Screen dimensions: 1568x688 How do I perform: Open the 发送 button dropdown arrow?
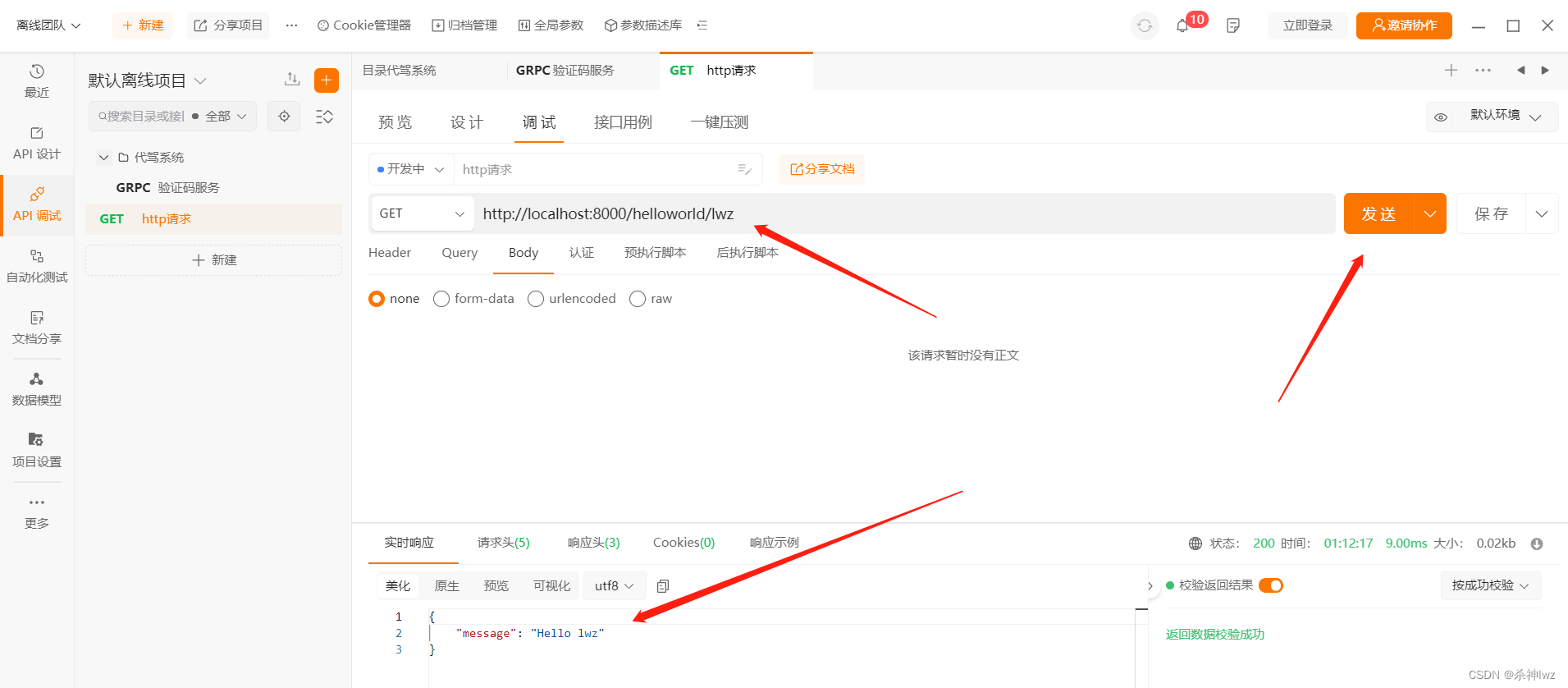tap(1430, 213)
